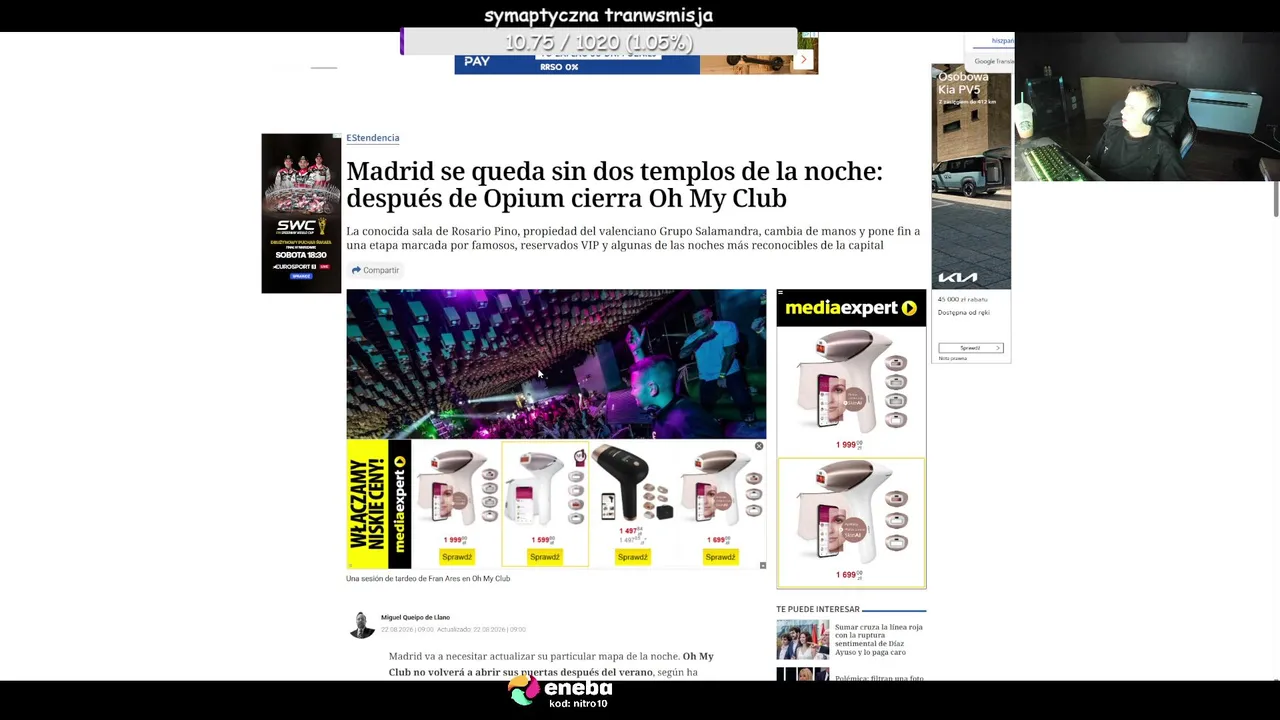Click Sprawdź under the 1 599 epilator
1280x720 pixels.
coord(545,557)
